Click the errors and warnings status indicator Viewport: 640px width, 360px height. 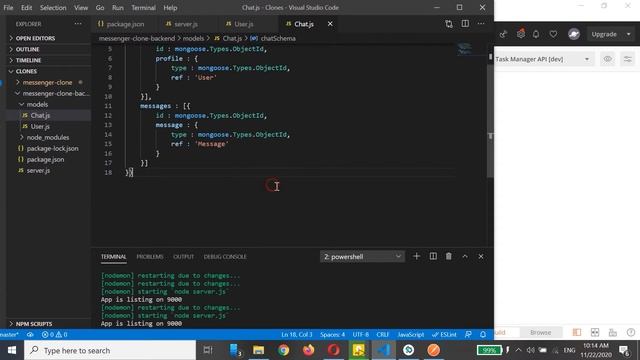click(54, 335)
